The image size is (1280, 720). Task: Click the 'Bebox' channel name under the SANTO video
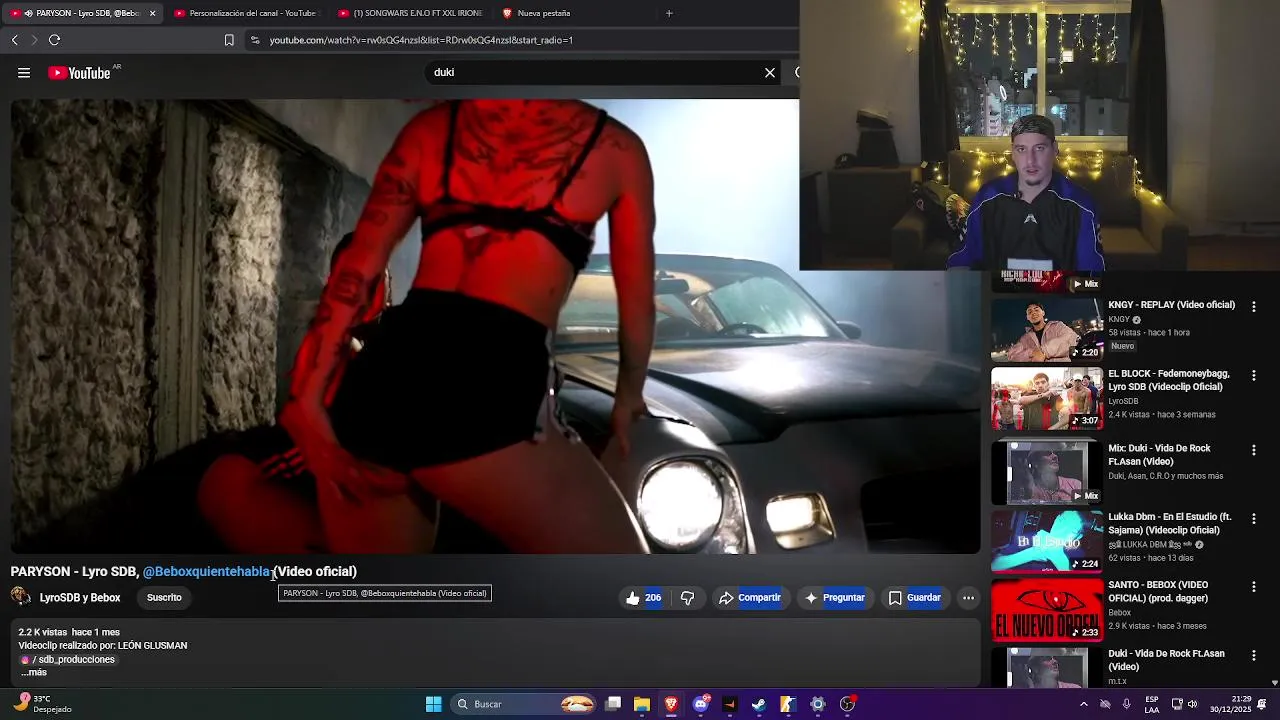pos(1120,613)
